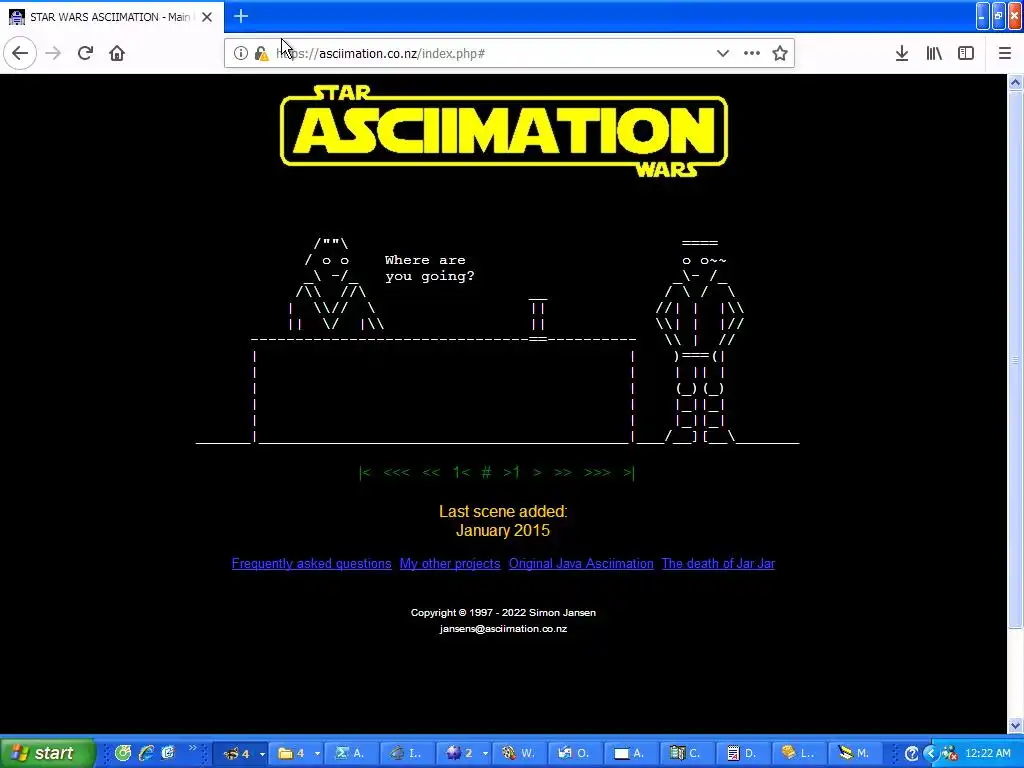The height and width of the screenshot is (768, 1024).
Task: Switch to the taskbar item labeled A. with sigma icon
Action: click(x=351, y=754)
